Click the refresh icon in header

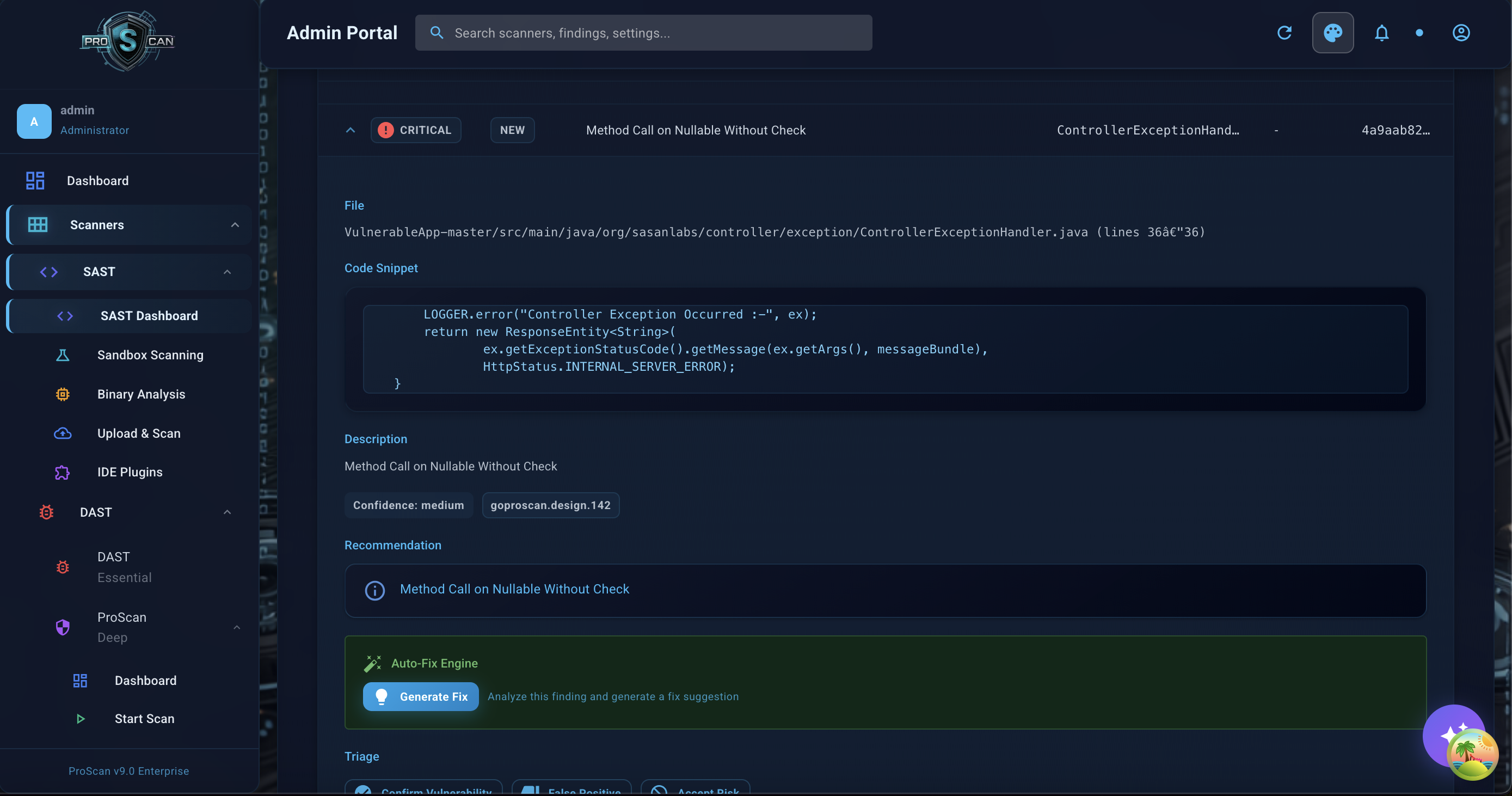[x=1284, y=33]
